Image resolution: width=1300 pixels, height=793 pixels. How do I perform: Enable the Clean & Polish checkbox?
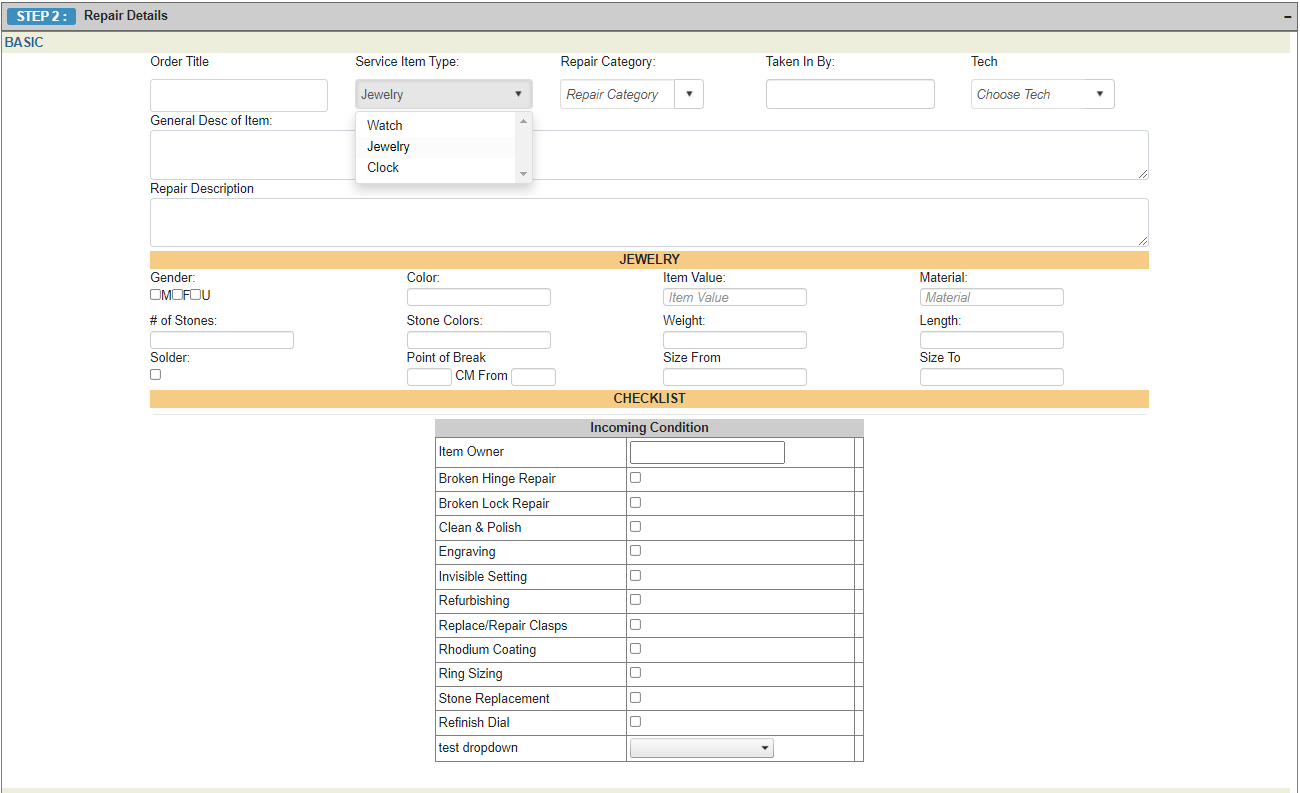tap(635, 527)
